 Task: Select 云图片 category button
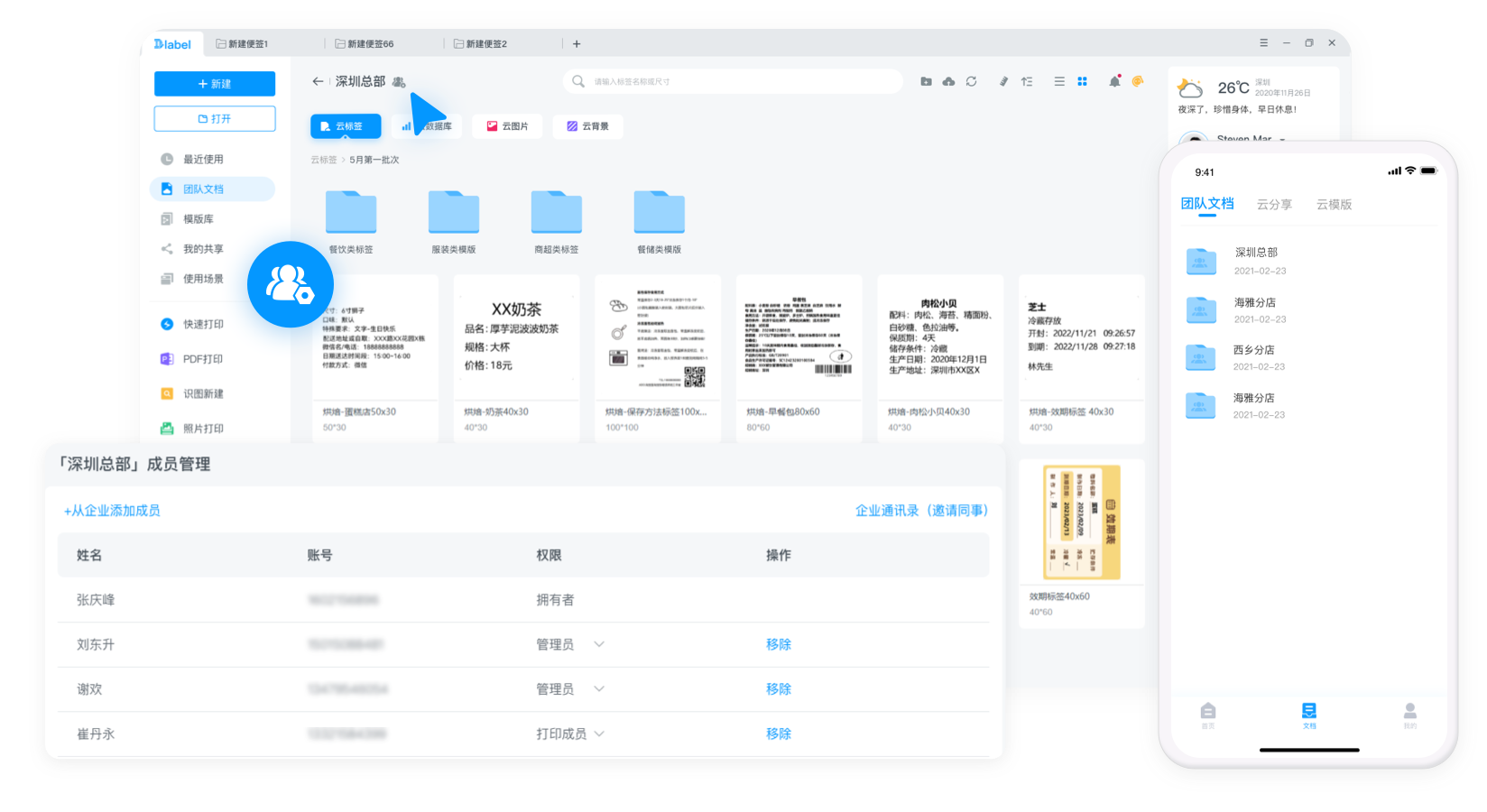click(507, 126)
